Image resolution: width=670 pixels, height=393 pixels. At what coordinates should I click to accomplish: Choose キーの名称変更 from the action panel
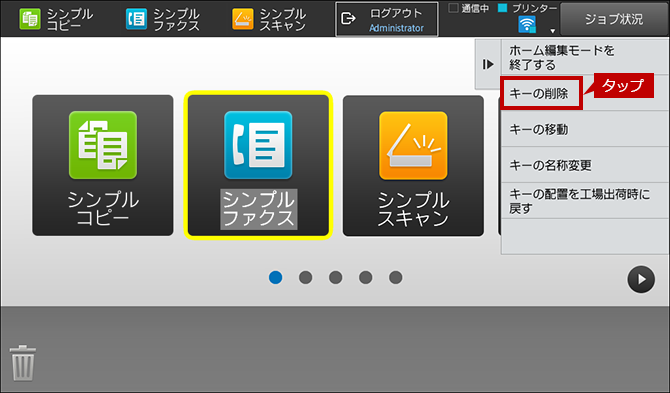tap(585, 165)
